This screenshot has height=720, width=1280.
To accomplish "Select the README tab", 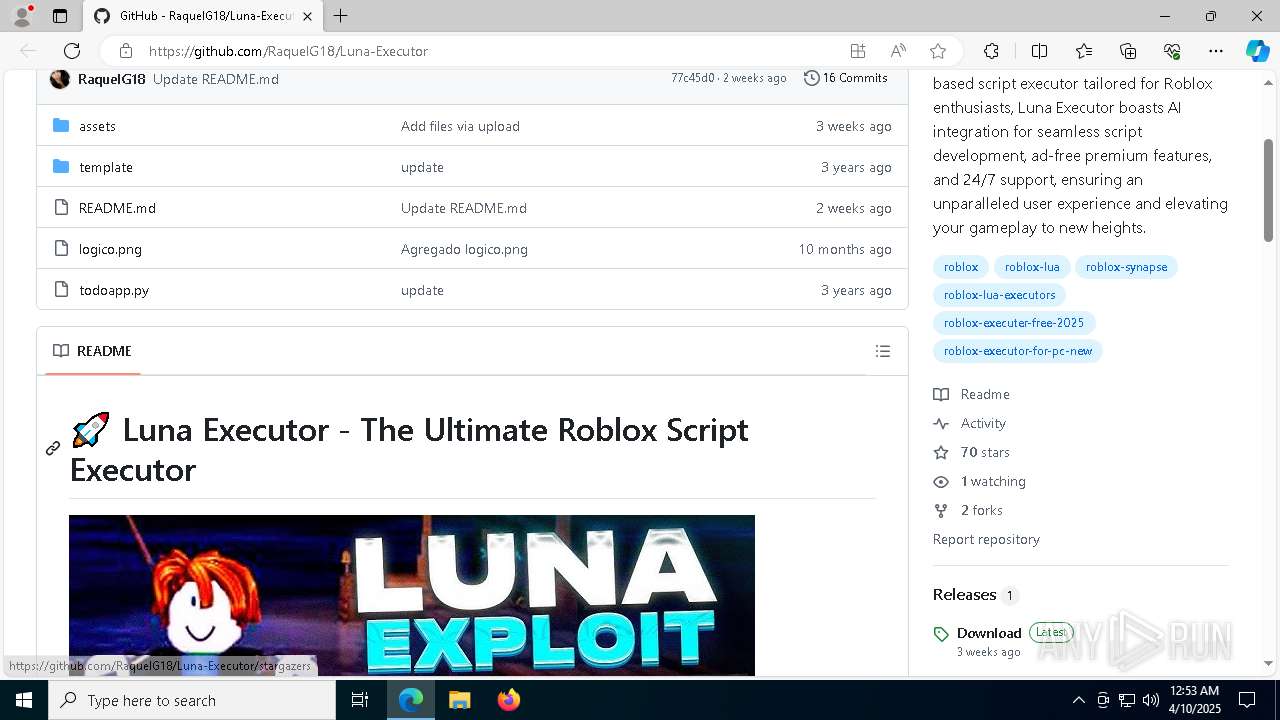I will click(92, 351).
